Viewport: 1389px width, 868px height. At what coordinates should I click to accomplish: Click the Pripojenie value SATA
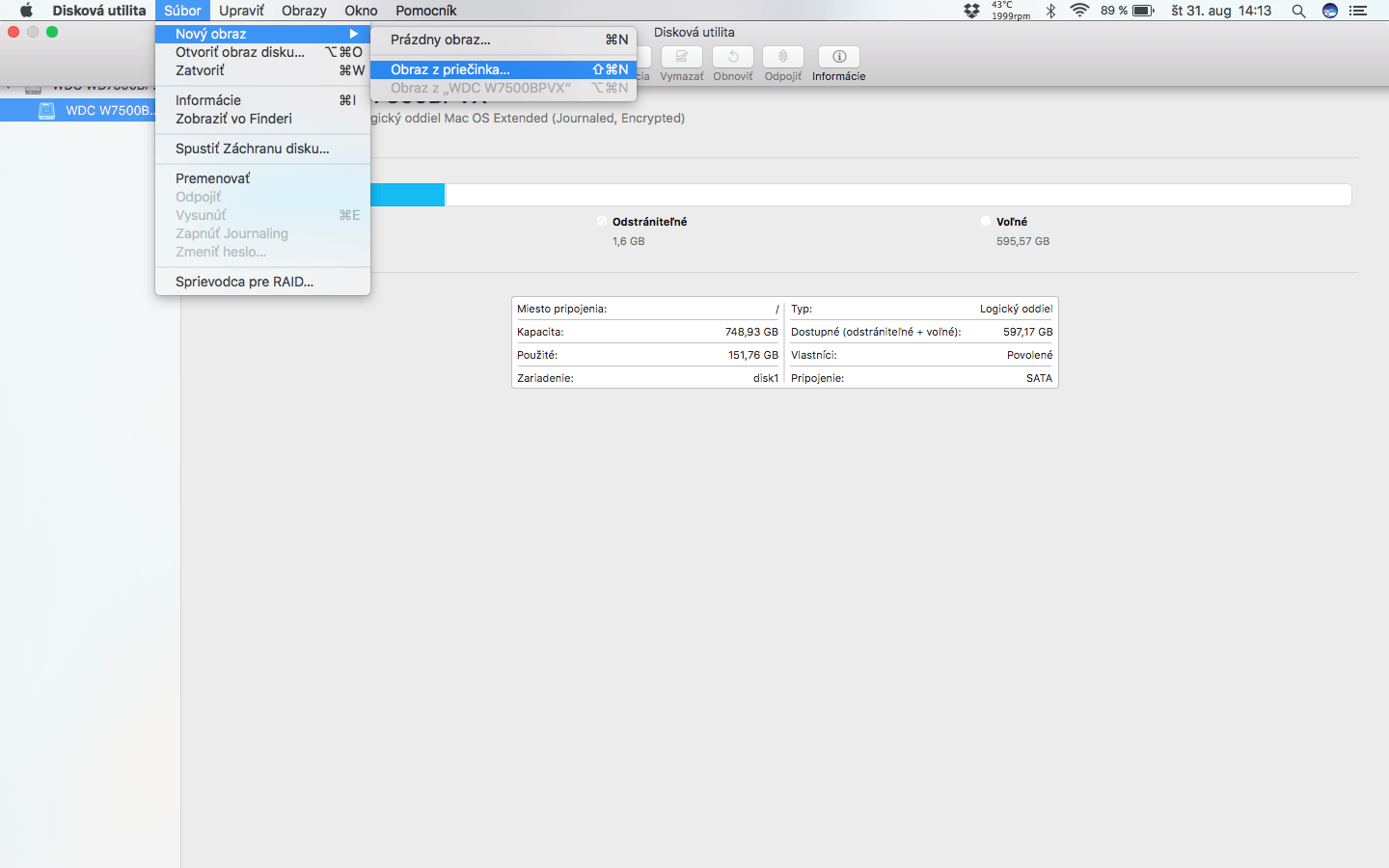tap(1039, 378)
